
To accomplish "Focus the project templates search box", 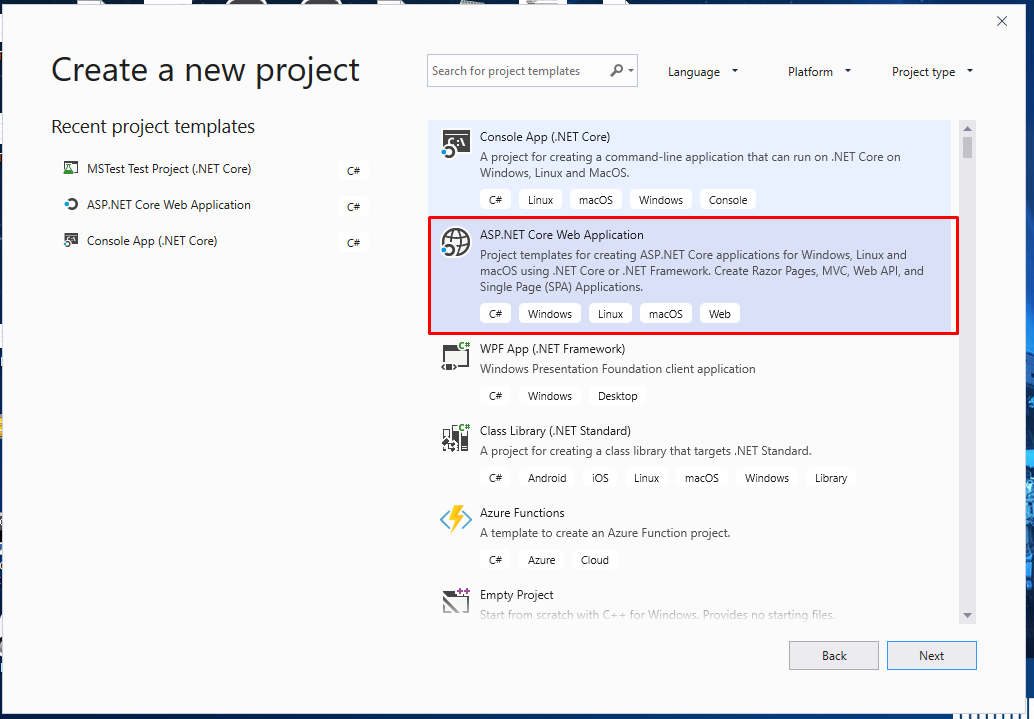I will click(515, 71).
